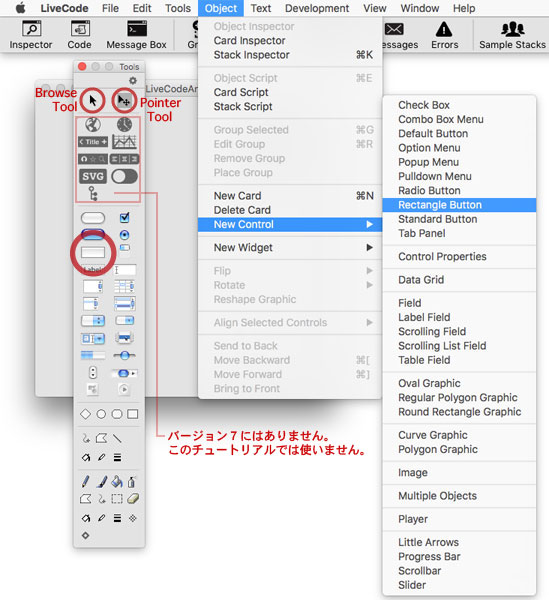Screen dimensions: 549x600
Task: Choose the text entry field tool
Action: coord(125,270)
